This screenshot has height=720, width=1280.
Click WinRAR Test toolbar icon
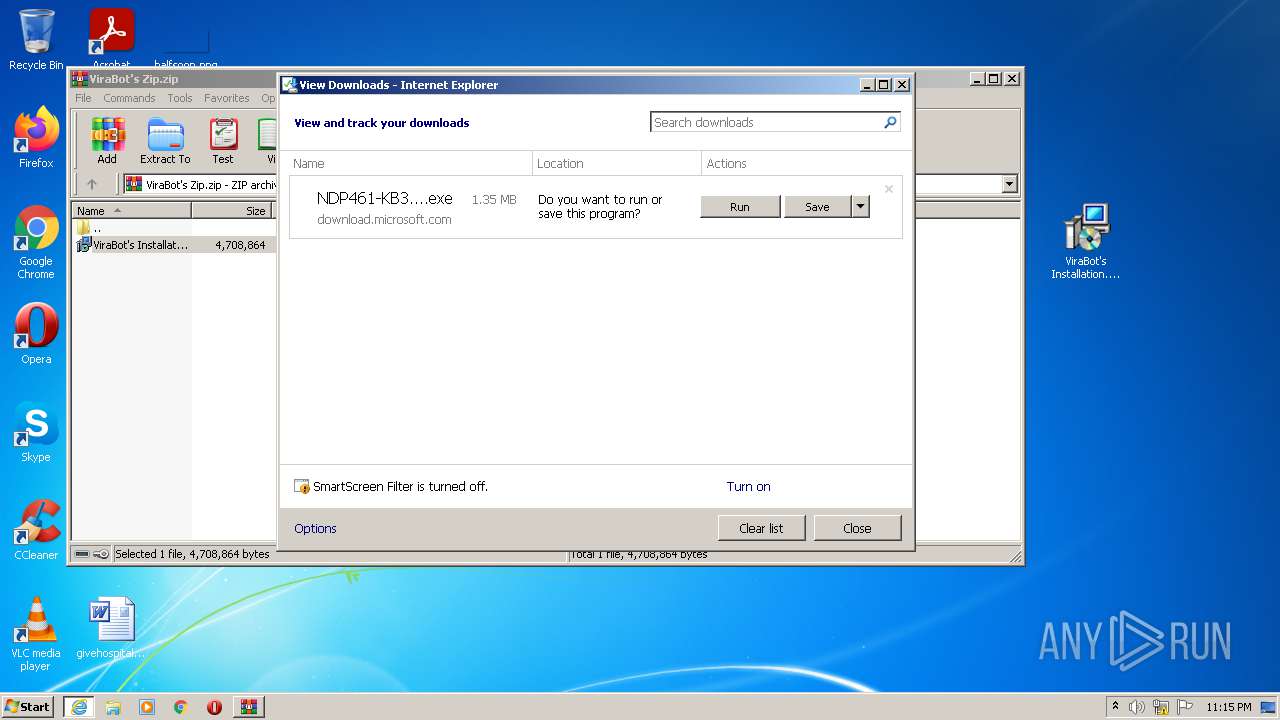pos(223,141)
